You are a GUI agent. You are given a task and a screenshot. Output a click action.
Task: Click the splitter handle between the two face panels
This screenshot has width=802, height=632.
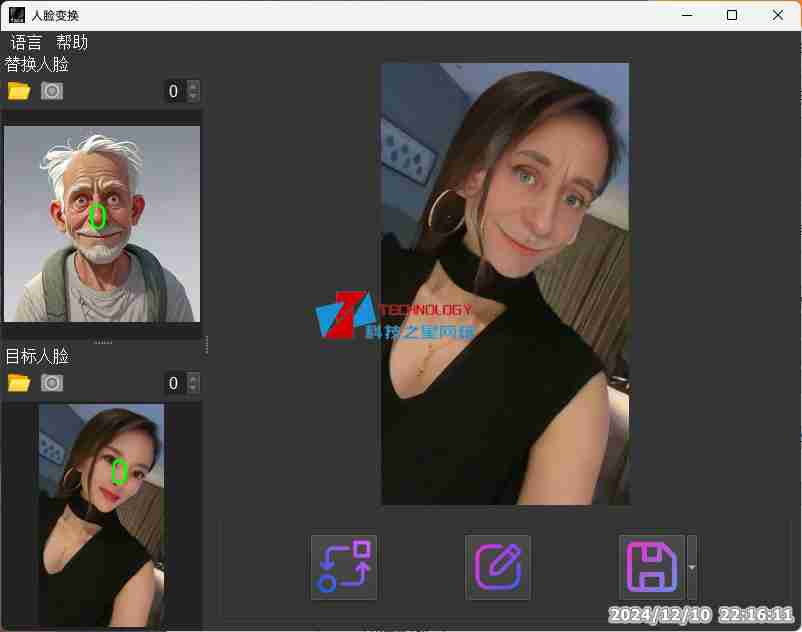click(103, 343)
